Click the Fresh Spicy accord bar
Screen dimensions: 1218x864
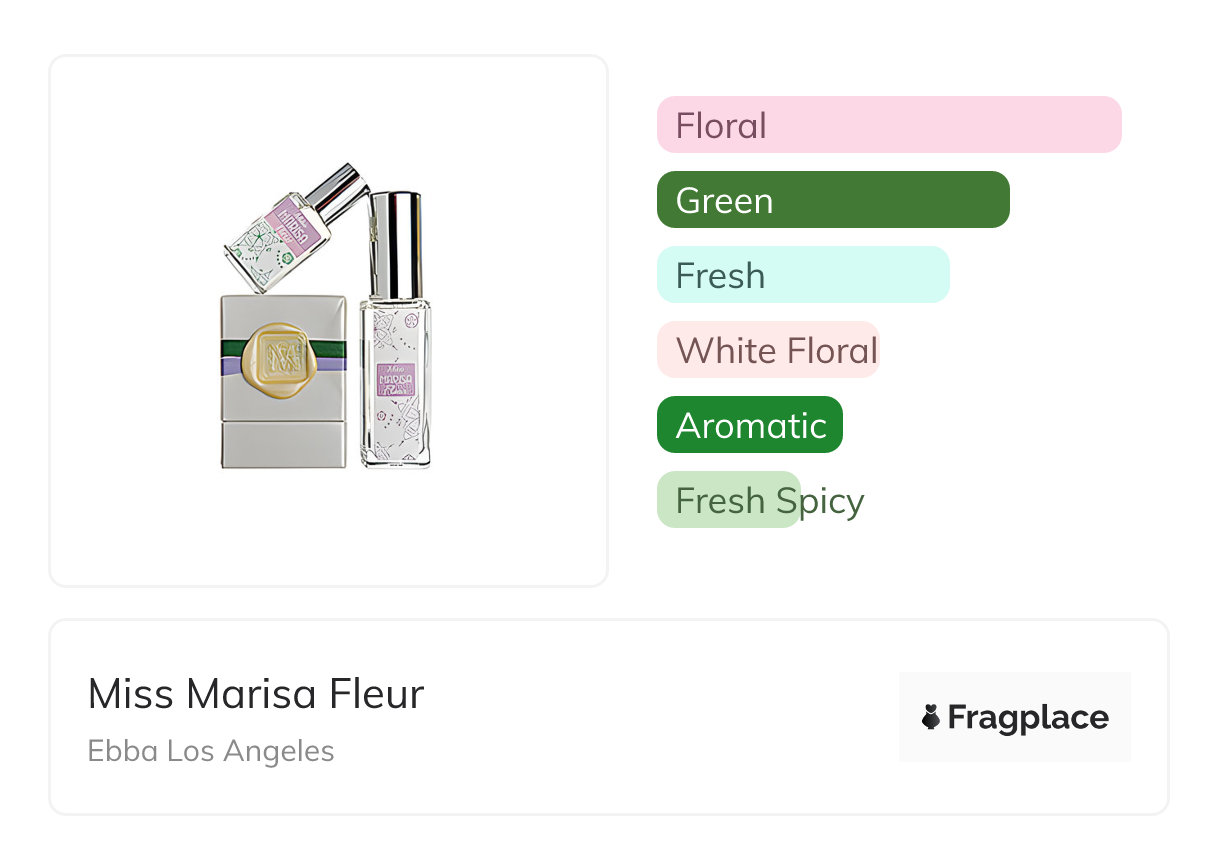point(729,500)
